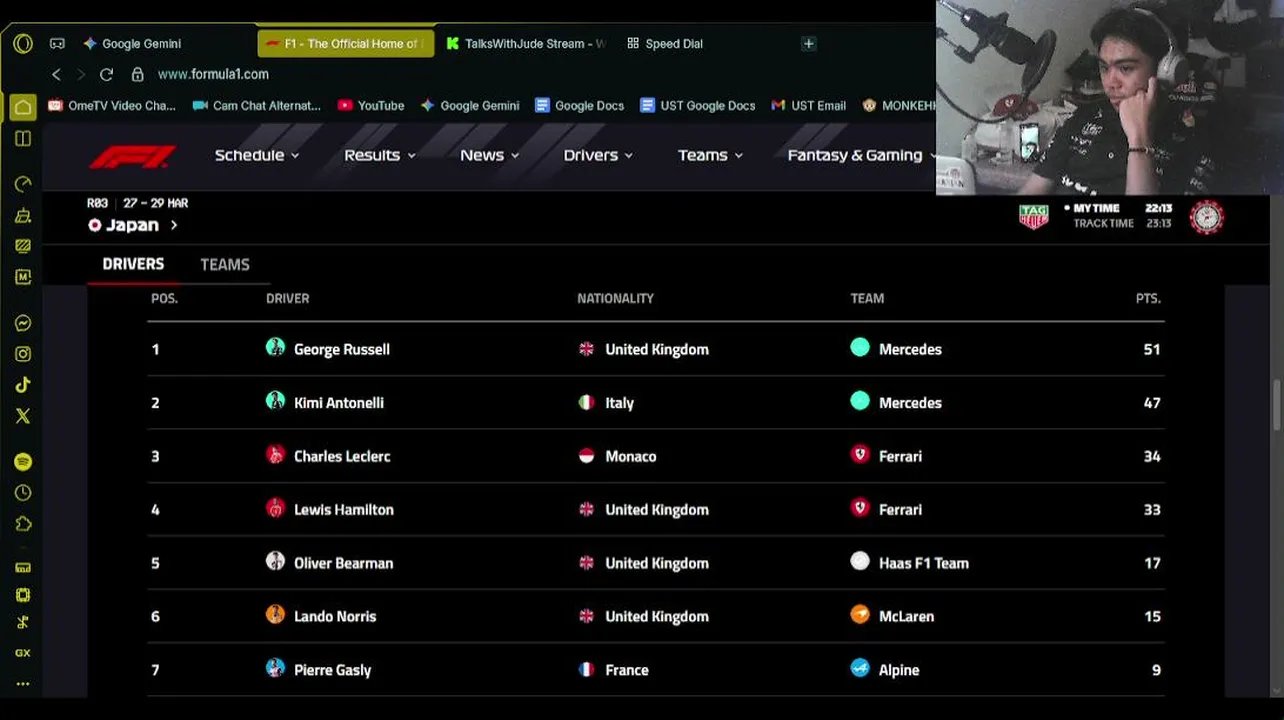
Task: Open the OmeTV Video Chat bookmark
Action: 111,105
